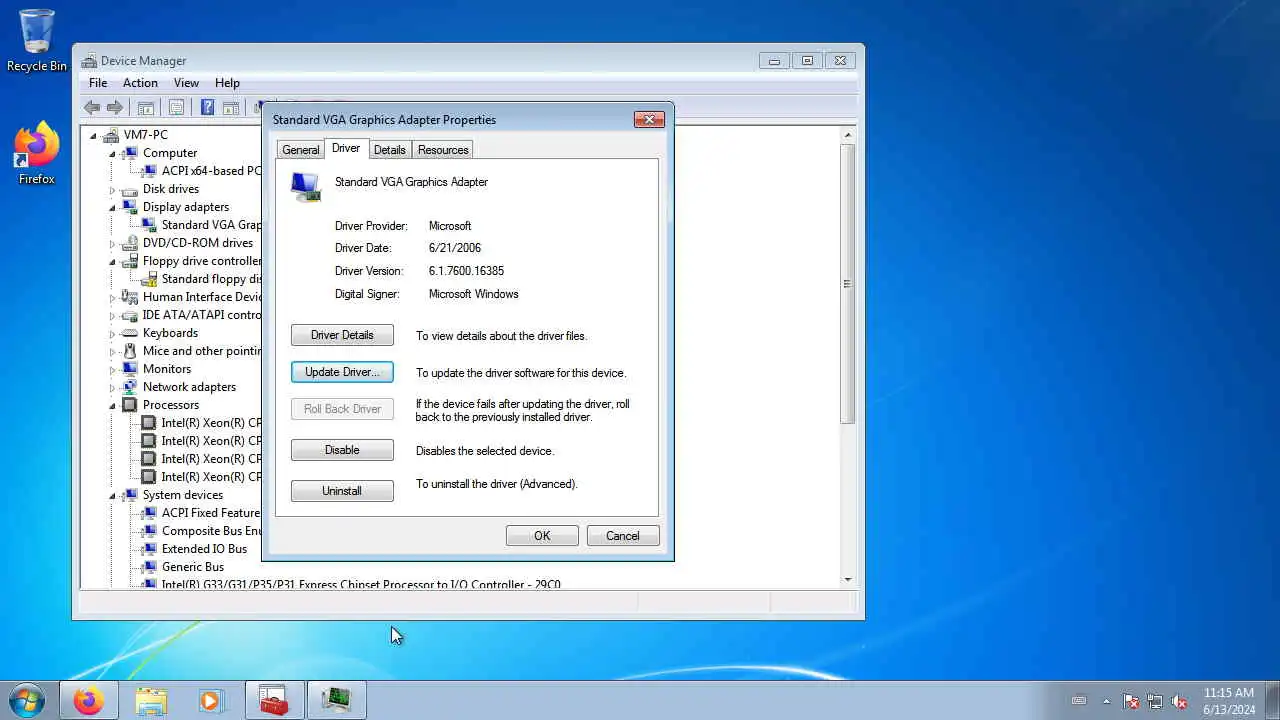Open Windows Explorer from the taskbar

coord(151,700)
